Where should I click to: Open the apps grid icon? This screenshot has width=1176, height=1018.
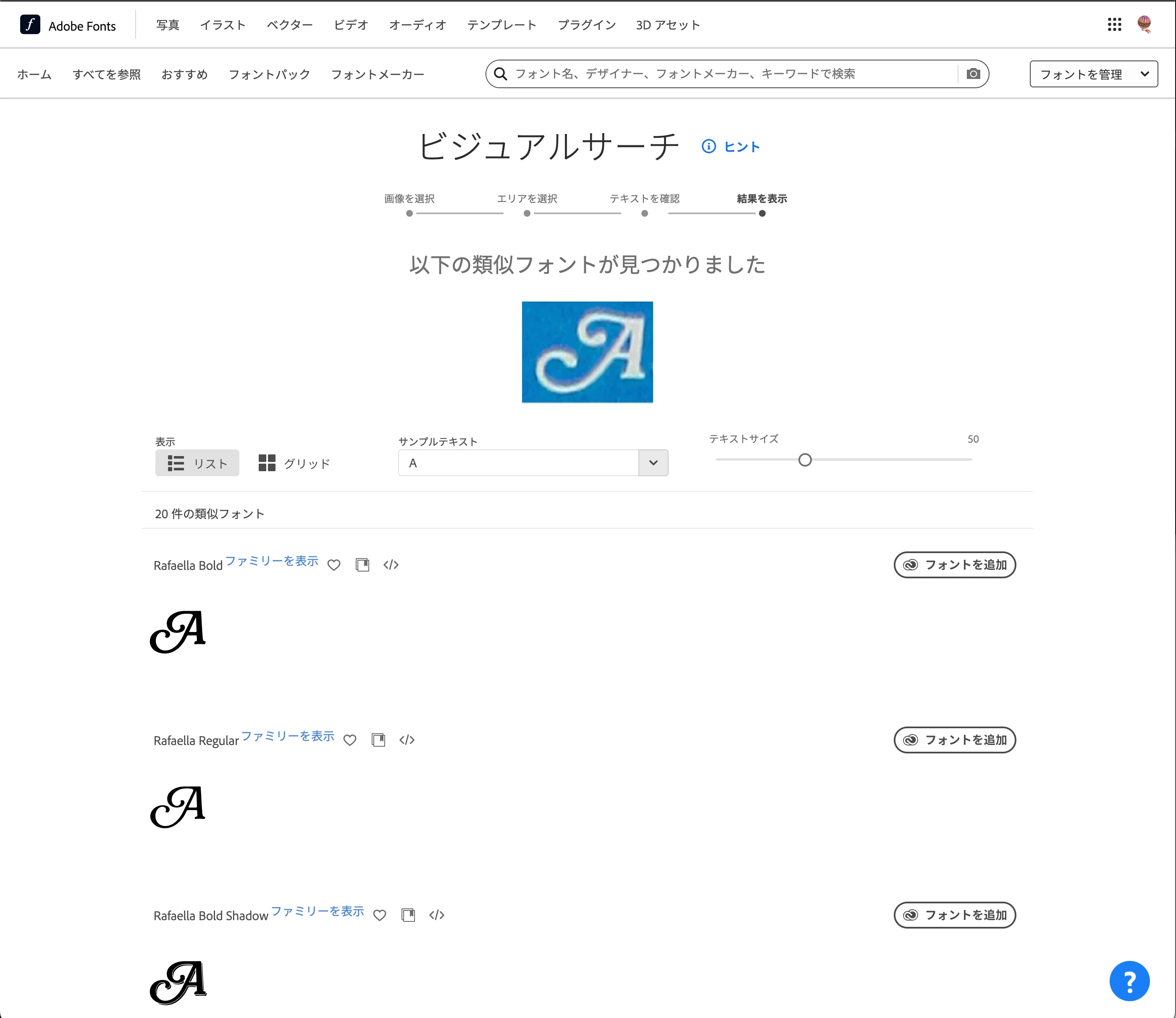point(1114,24)
